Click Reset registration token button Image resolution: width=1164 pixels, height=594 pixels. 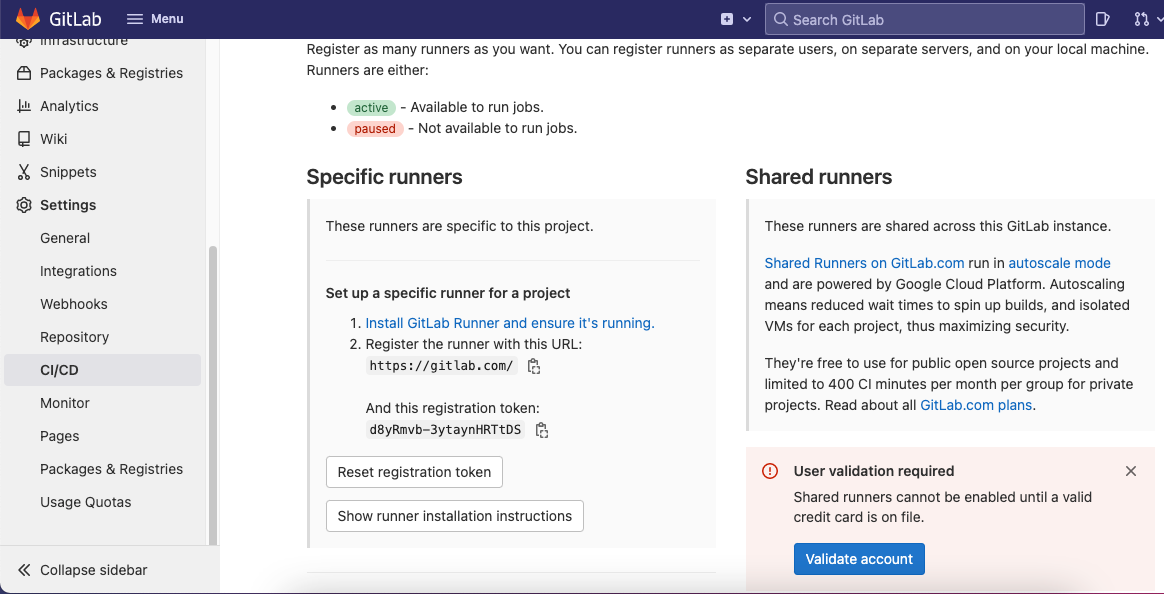414,472
